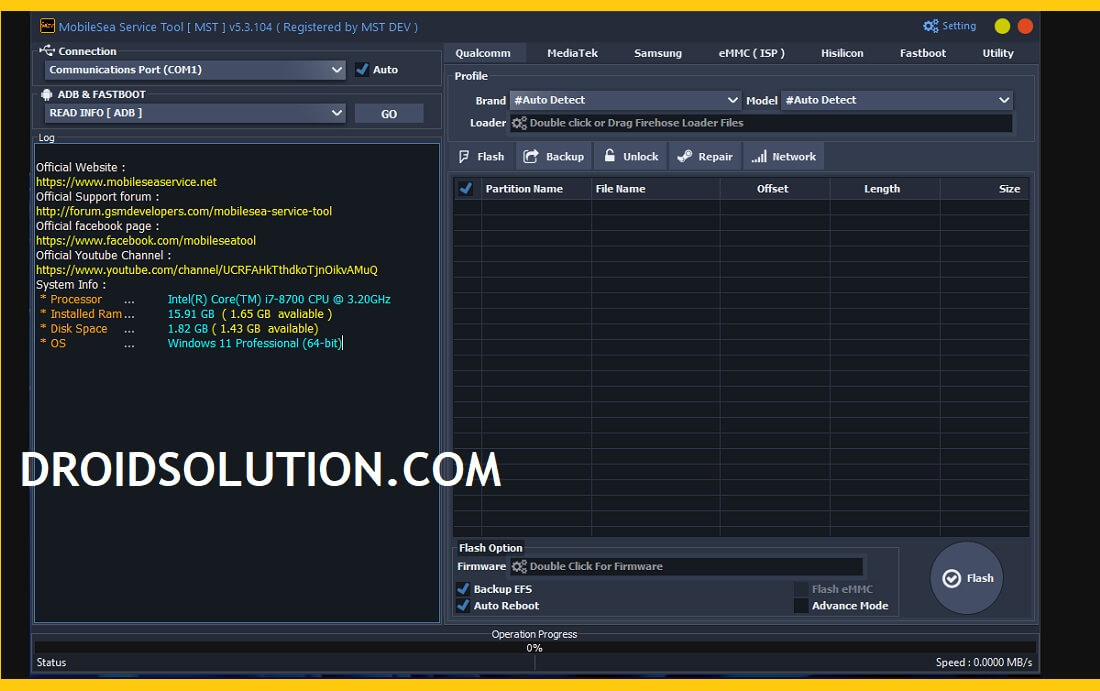Click the GO button
The image size is (1100, 691).
pyautogui.click(x=389, y=114)
